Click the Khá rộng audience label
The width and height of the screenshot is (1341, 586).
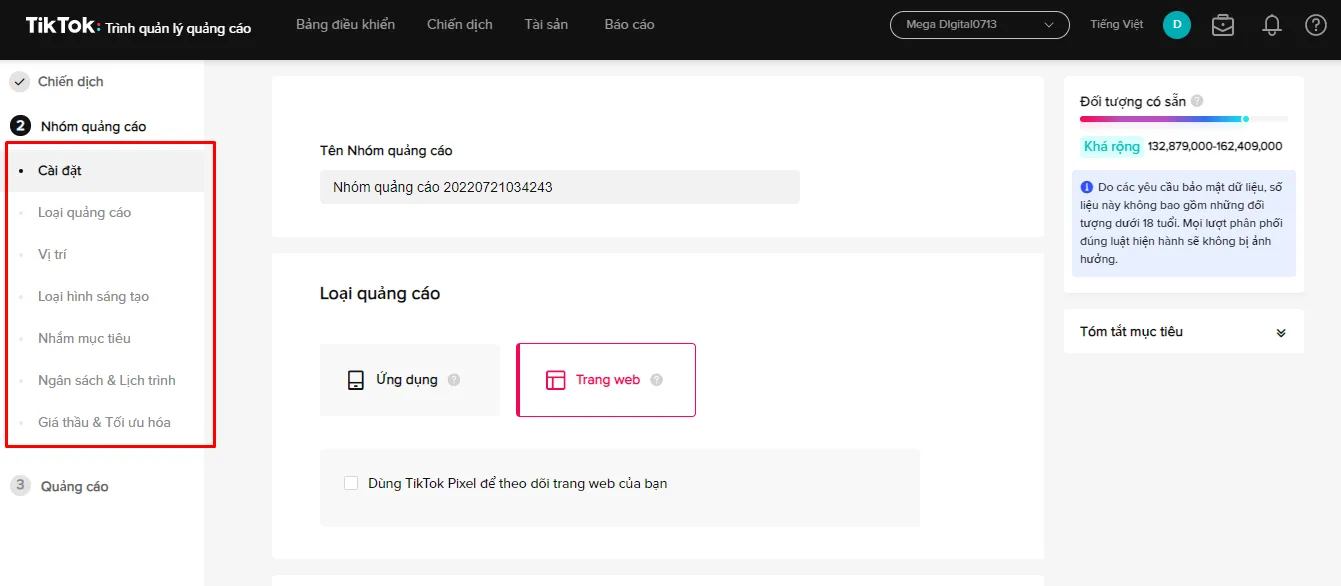1112,146
